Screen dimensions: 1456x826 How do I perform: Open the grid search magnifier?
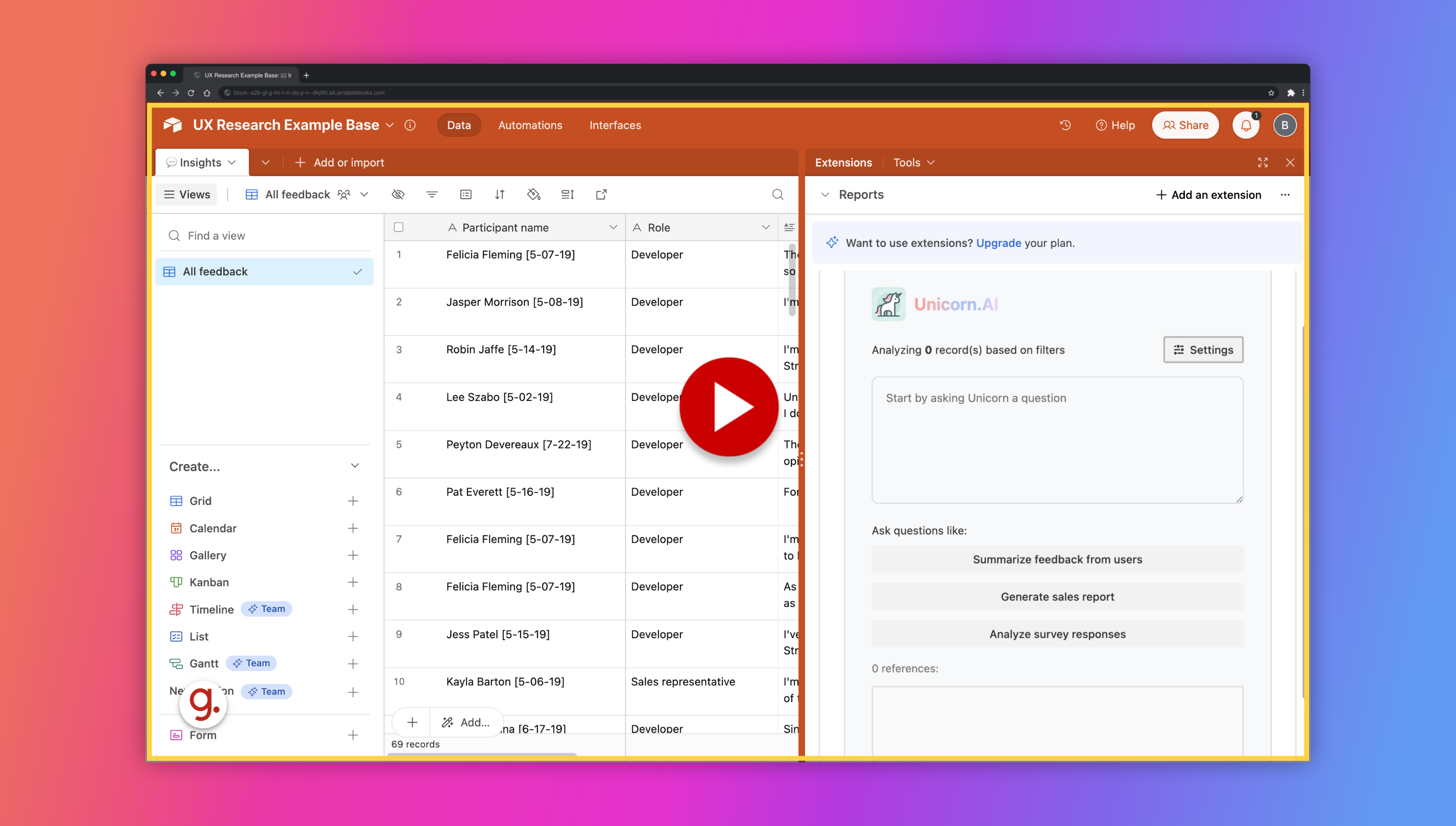coord(778,194)
